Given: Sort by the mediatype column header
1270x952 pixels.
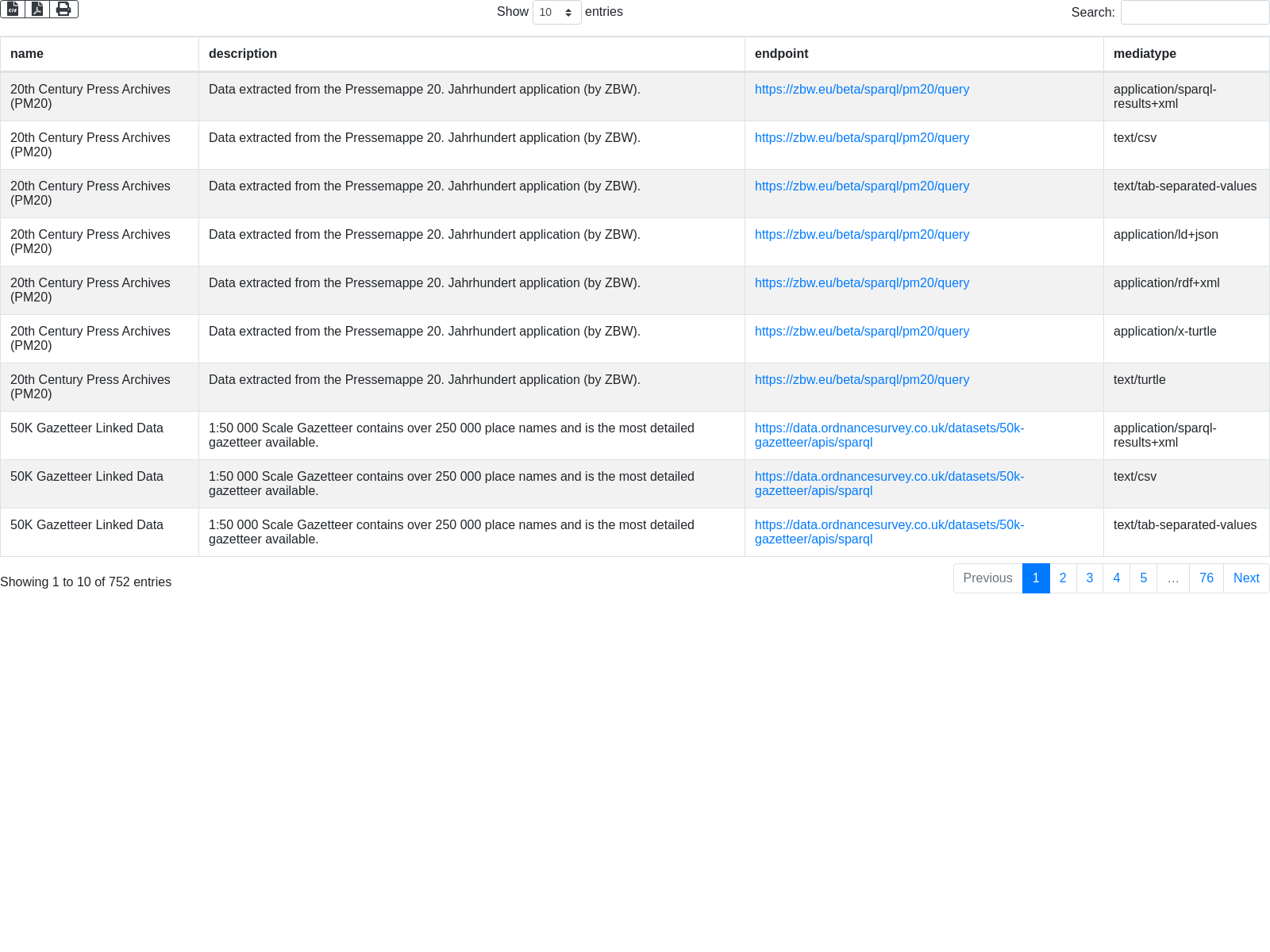Looking at the screenshot, I should click(1145, 54).
